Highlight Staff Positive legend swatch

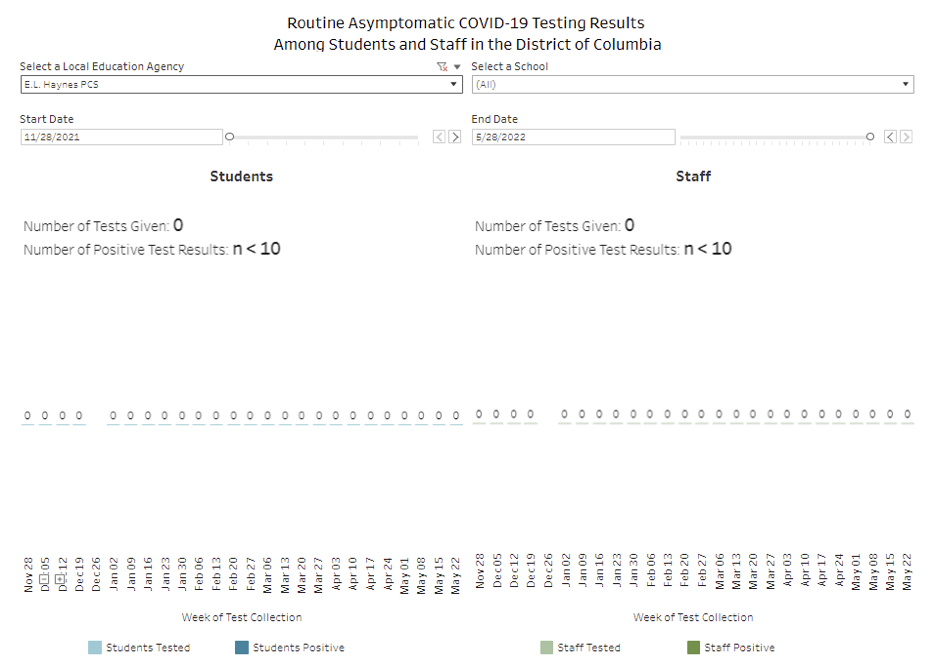click(x=693, y=648)
